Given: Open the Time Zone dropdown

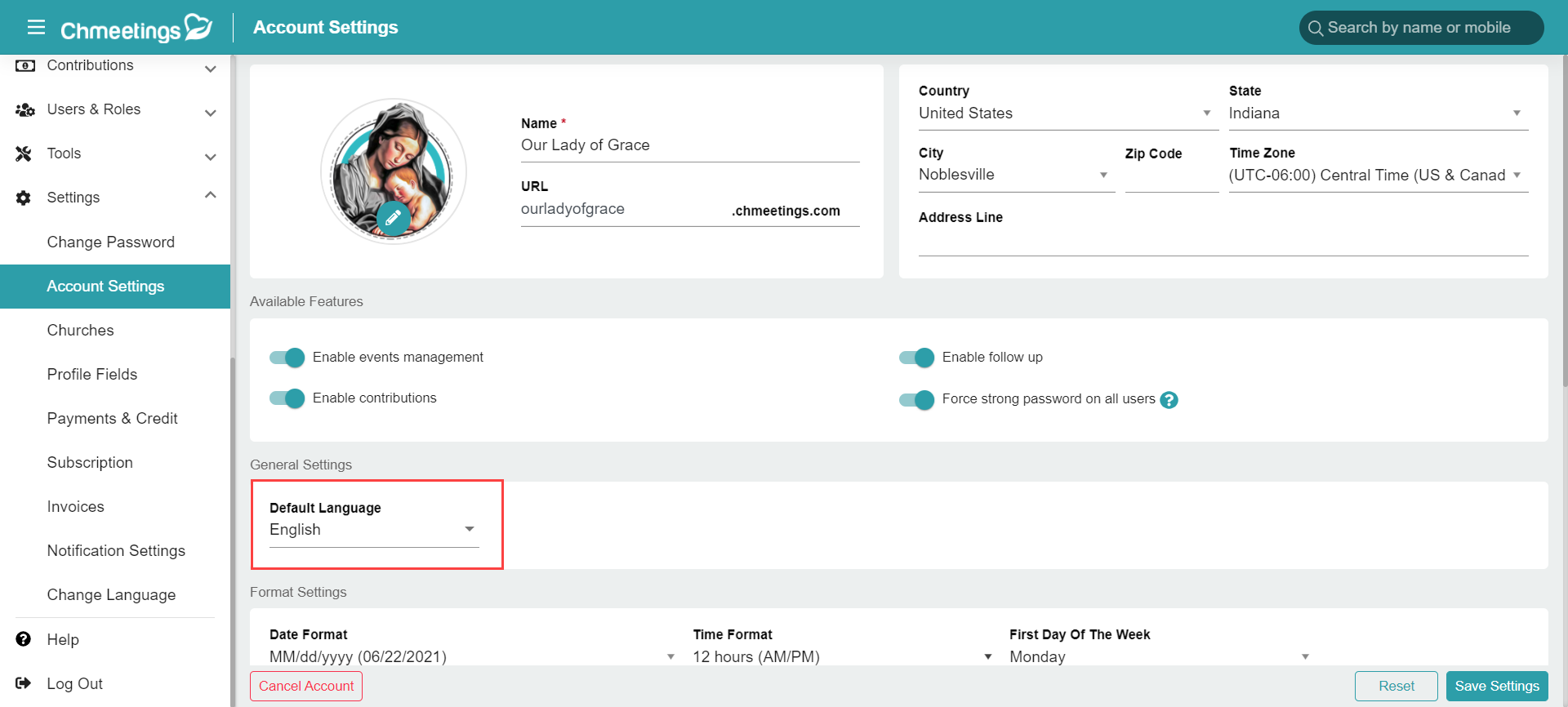Looking at the screenshot, I should [x=1379, y=176].
